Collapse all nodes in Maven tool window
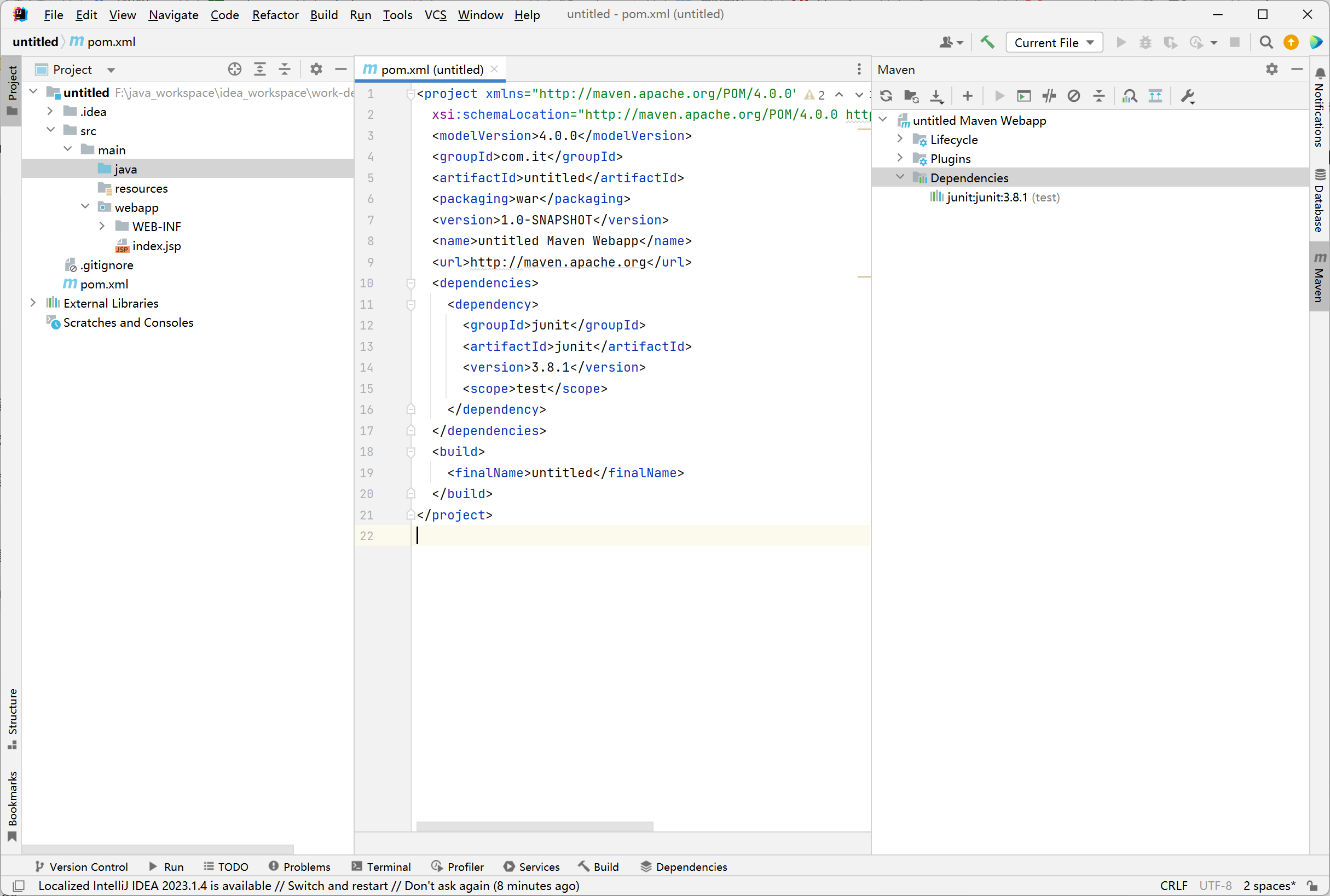This screenshot has height=896, width=1330. (x=1098, y=96)
